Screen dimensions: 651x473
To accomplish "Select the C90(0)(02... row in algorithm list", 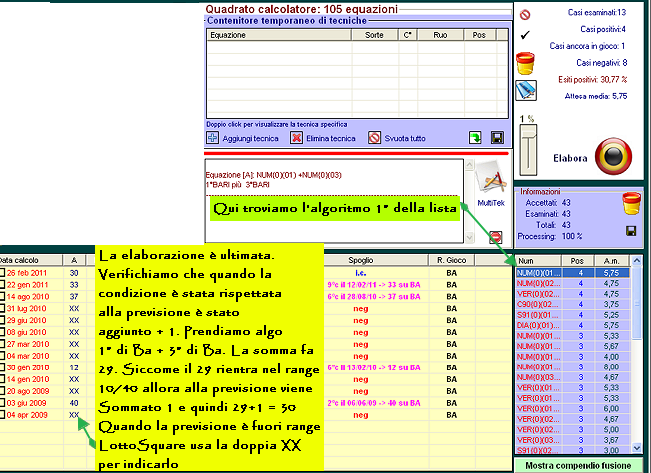I will (x=573, y=304).
